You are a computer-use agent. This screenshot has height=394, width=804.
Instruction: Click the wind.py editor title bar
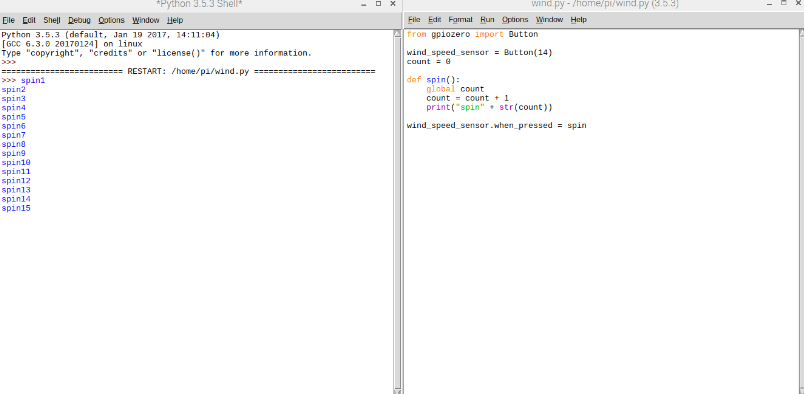605,4
